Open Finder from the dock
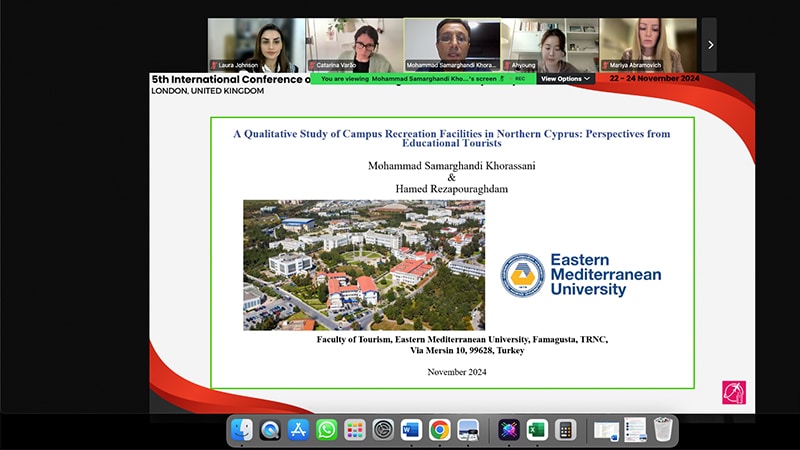The height and width of the screenshot is (450, 800). tap(242, 430)
